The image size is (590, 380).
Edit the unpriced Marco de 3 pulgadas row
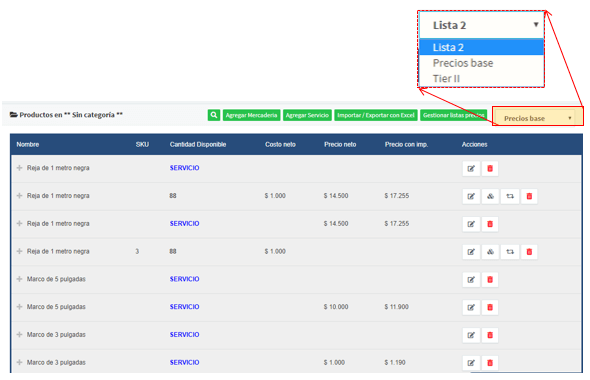pos(471,336)
